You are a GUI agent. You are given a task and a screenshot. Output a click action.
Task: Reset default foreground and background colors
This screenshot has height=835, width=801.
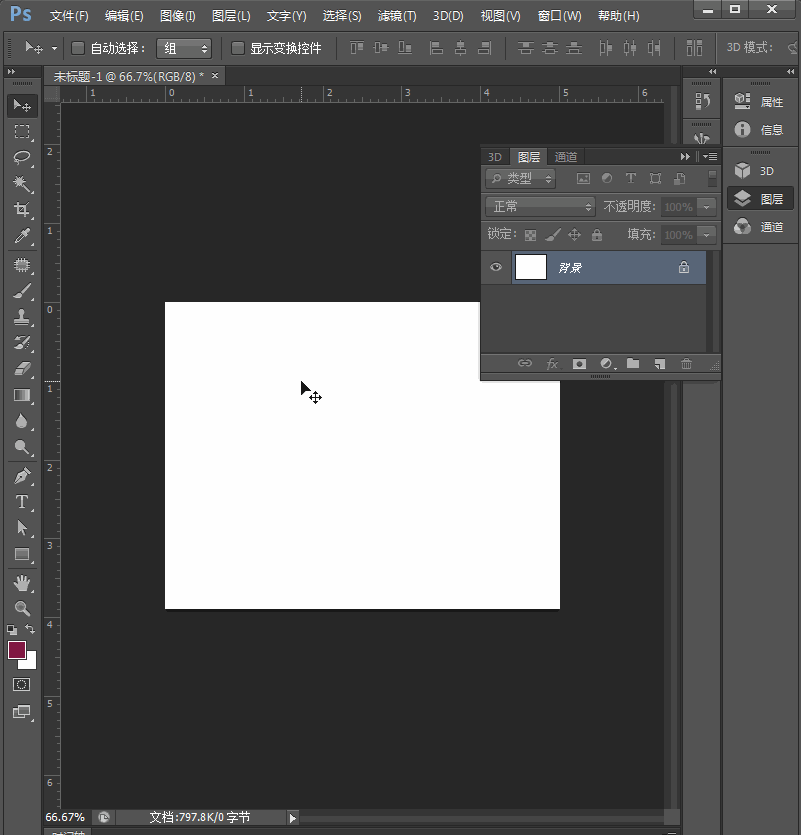(12, 630)
